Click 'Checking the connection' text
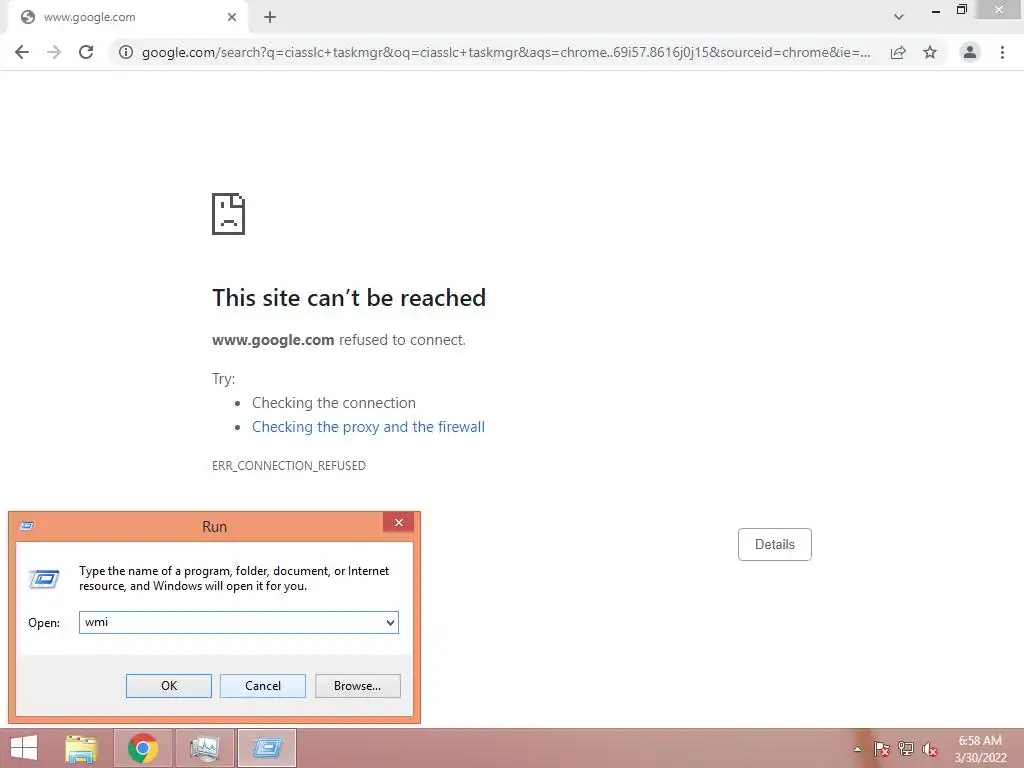This screenshot has width=1024, height=768. (x=334, y=403)
